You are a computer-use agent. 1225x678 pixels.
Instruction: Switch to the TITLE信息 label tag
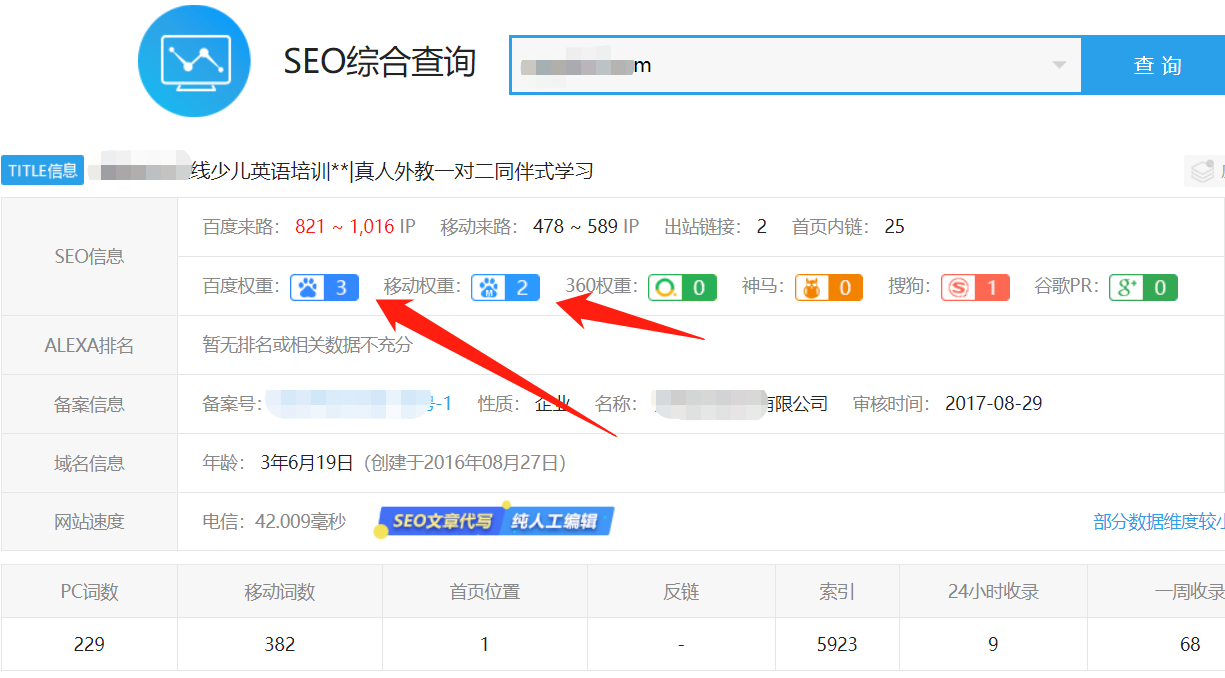click(42, 170)
